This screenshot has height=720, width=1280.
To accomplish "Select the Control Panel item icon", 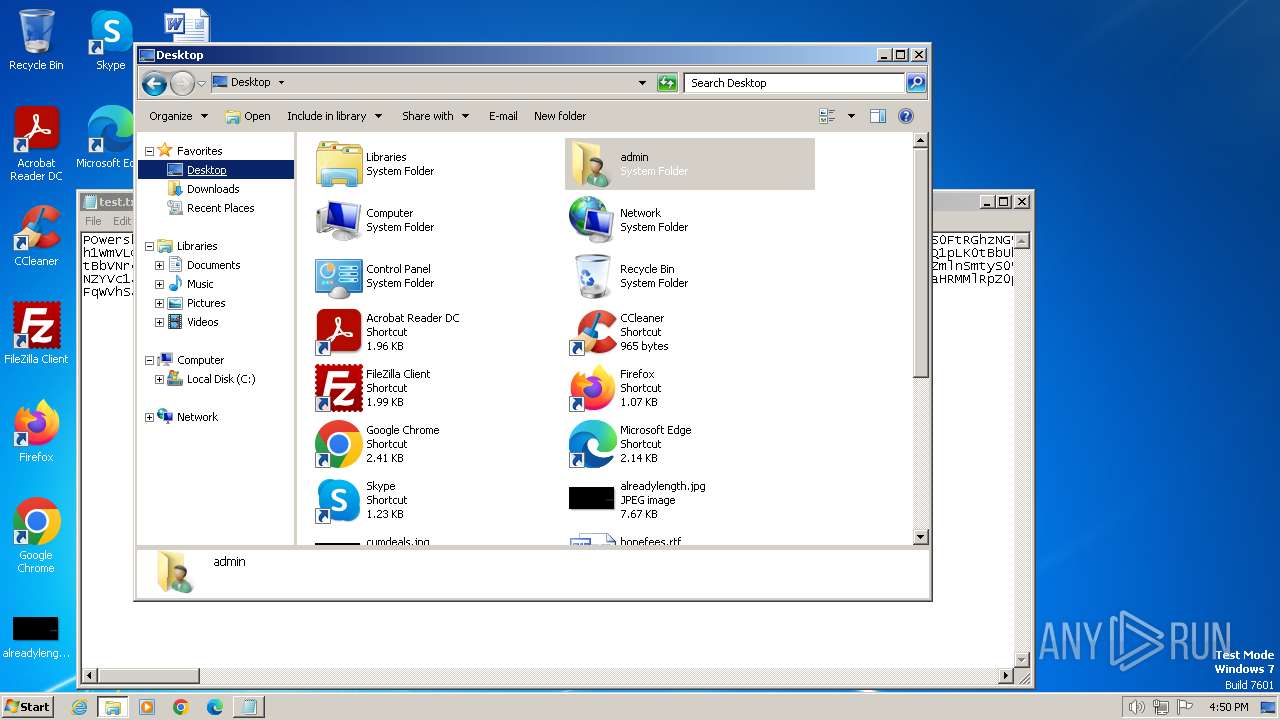I will coord(339,276).
